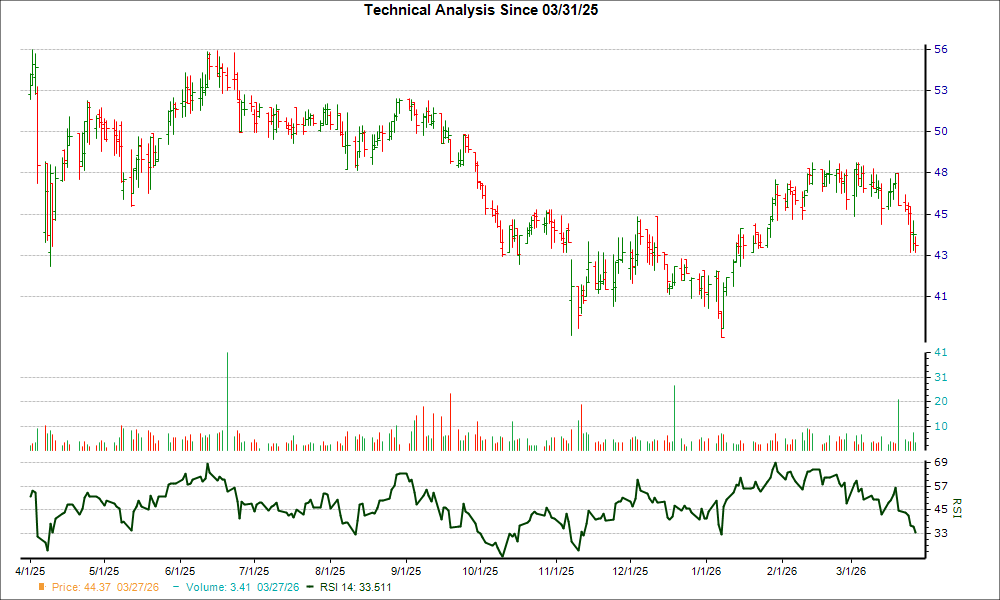Click the lowest November candlestick
Screen dimensions: 1000x600
point(573,310)
